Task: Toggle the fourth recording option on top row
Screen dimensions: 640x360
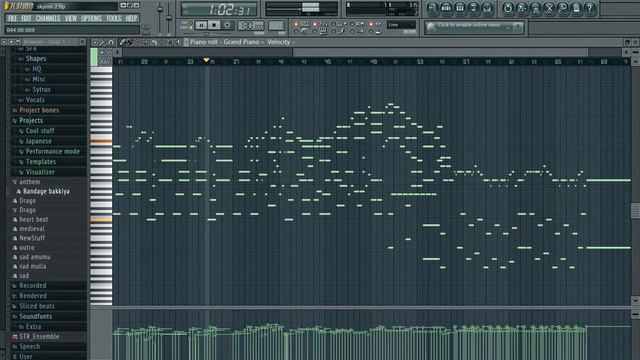Action: pyautogui.click(x=352, y=24)
